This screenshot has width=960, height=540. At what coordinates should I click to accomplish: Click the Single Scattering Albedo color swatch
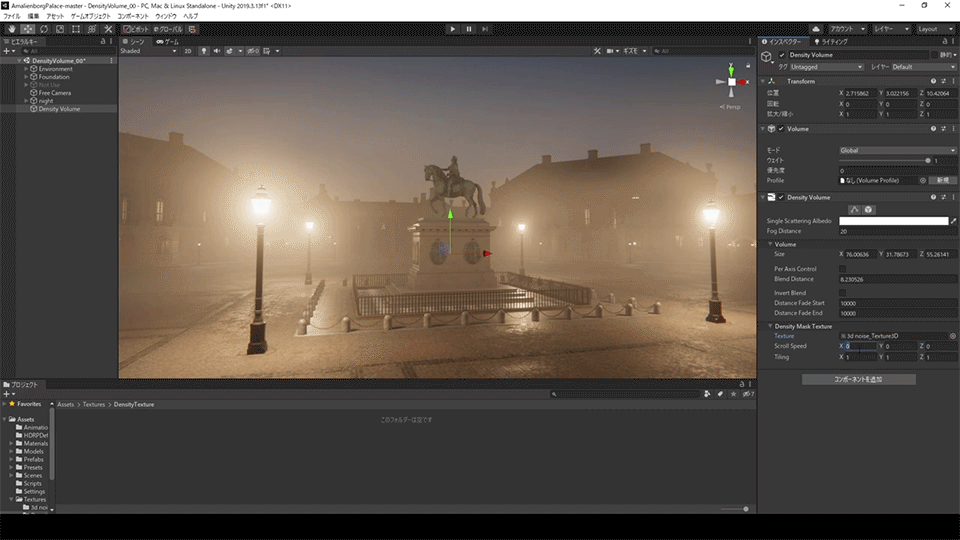click(x=893, y=220)
